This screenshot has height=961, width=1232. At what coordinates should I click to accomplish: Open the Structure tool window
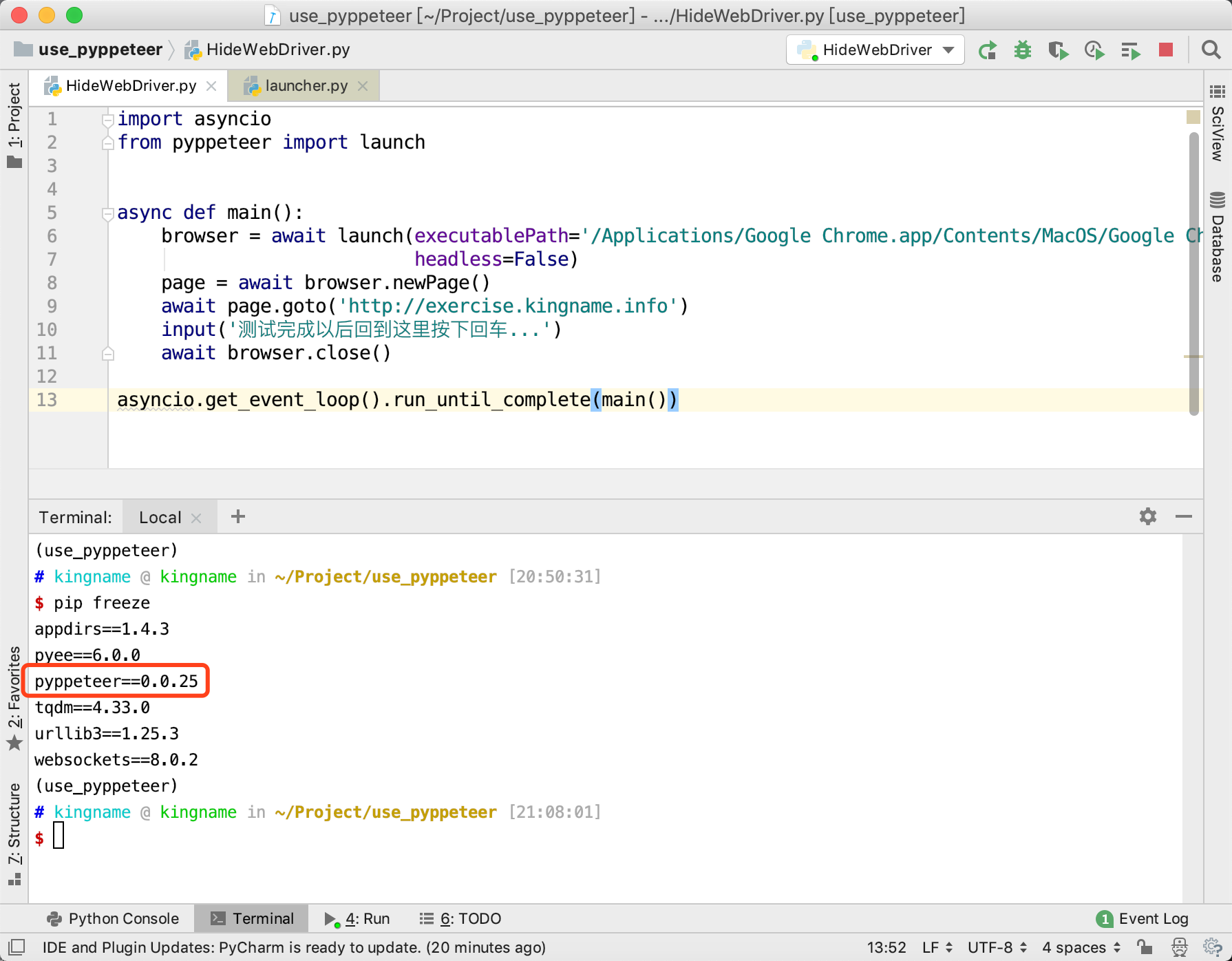(14, 833)
